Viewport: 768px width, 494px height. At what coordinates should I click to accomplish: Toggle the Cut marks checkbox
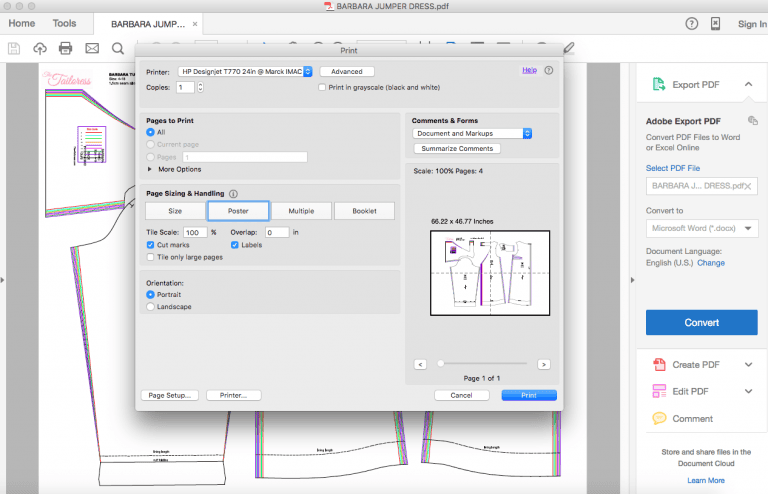click(x=150, y=245)
